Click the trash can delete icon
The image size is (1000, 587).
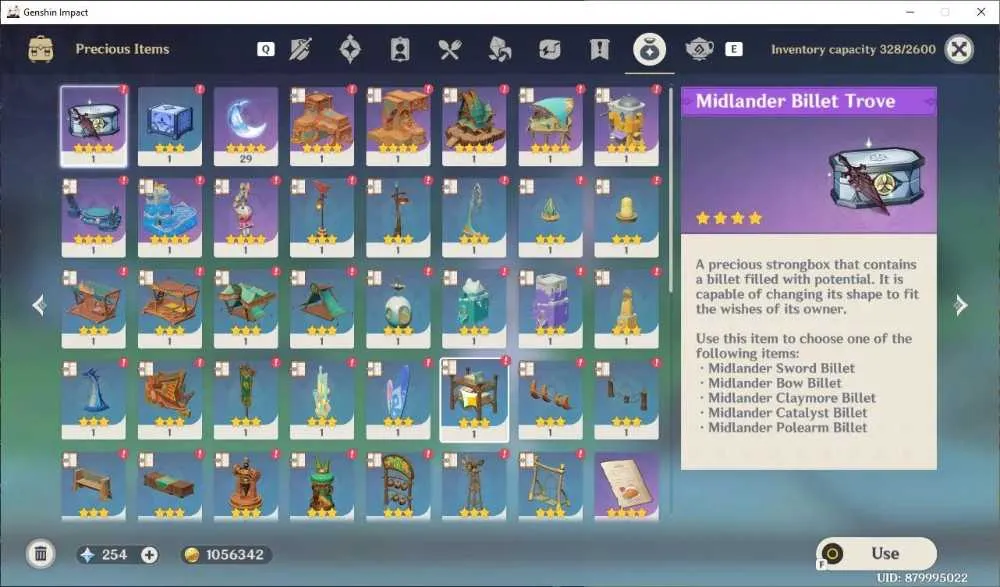pos(40,554)
